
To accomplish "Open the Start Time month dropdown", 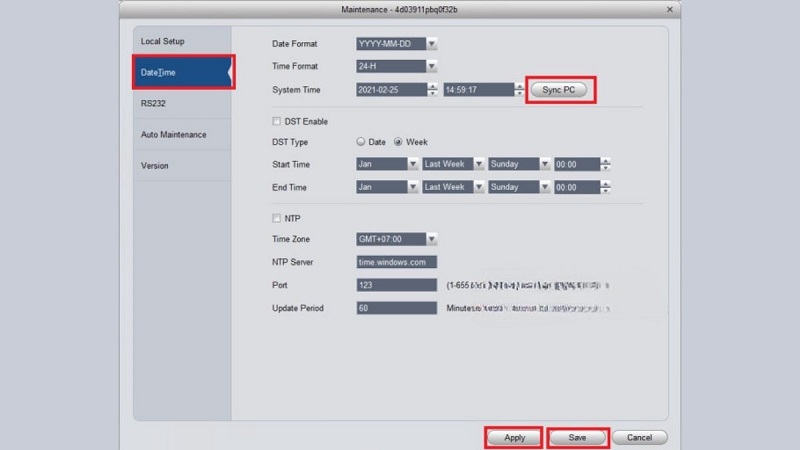I will 387,164.
